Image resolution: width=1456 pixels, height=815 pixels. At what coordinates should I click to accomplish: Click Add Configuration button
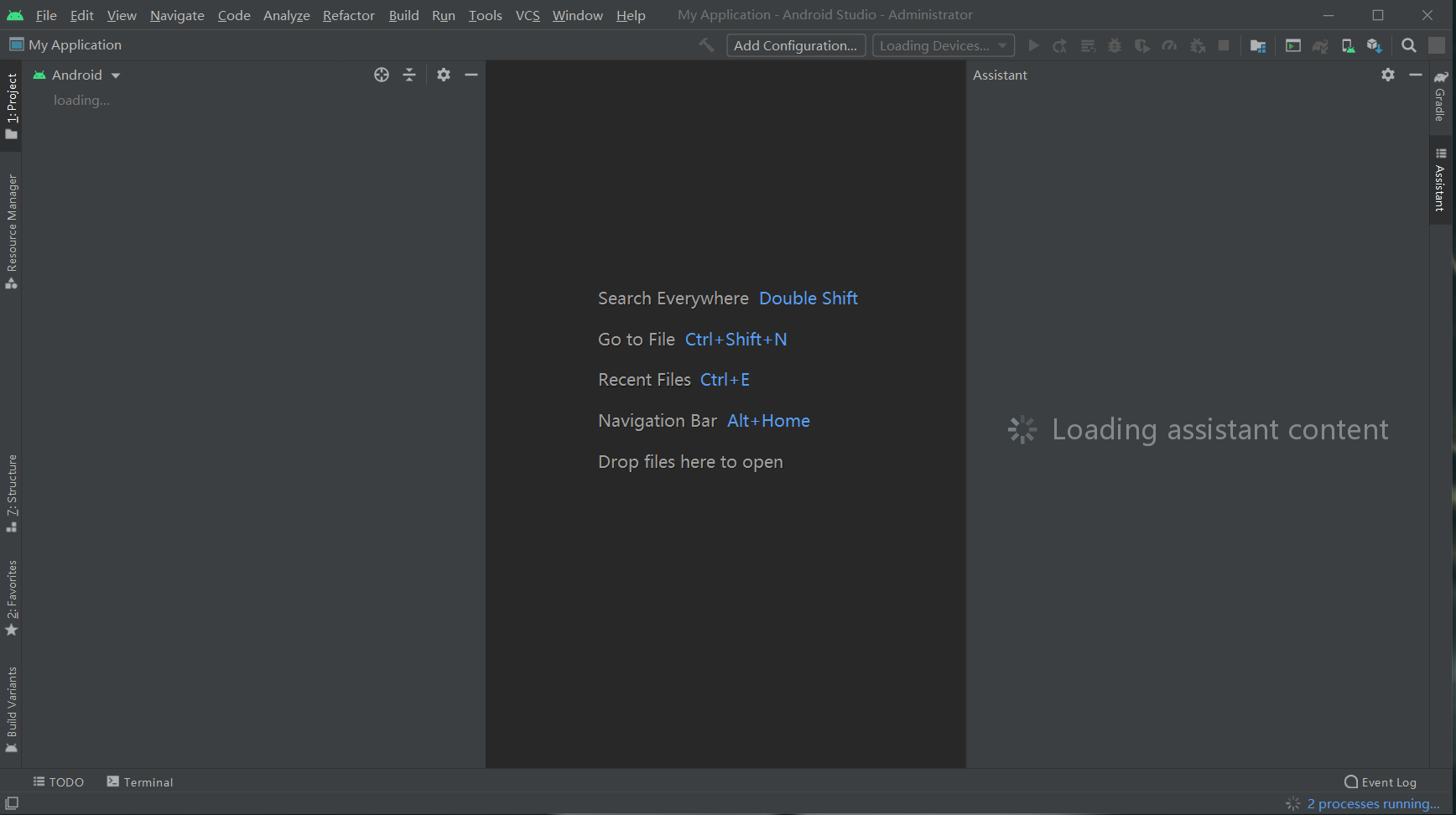pos(796,45)
